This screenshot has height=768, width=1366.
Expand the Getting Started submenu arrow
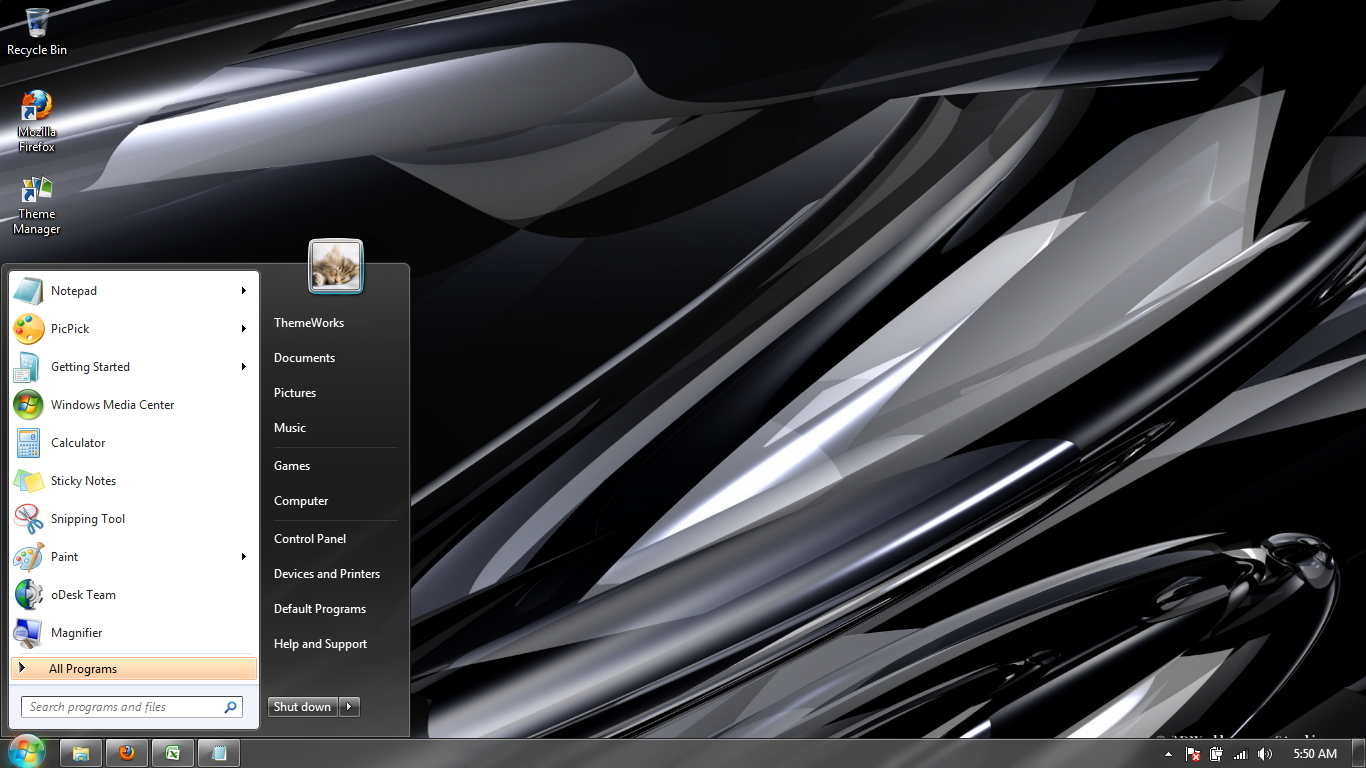click(x=243, y=367)
